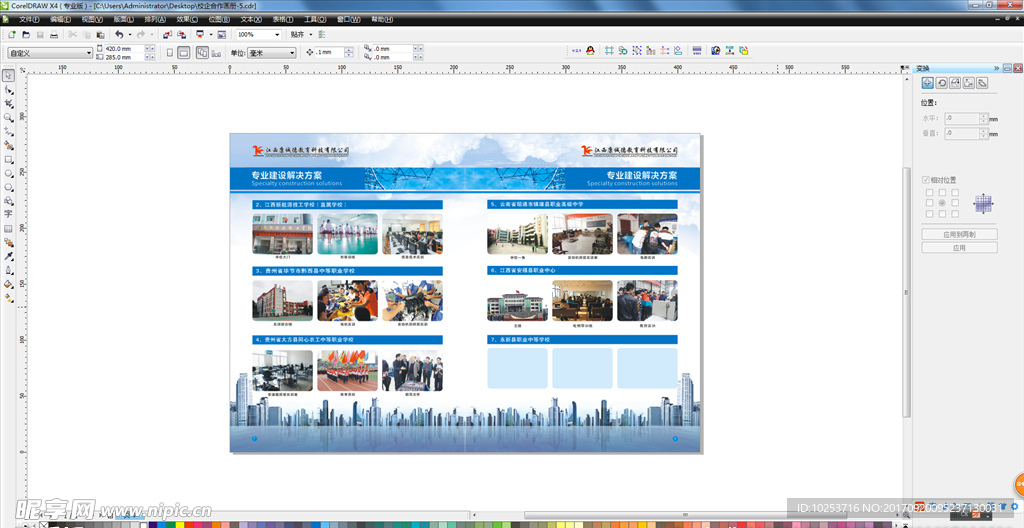Open the 文本(X) menu
Viewport: 1024px width, 528px height.
(251, 20)
